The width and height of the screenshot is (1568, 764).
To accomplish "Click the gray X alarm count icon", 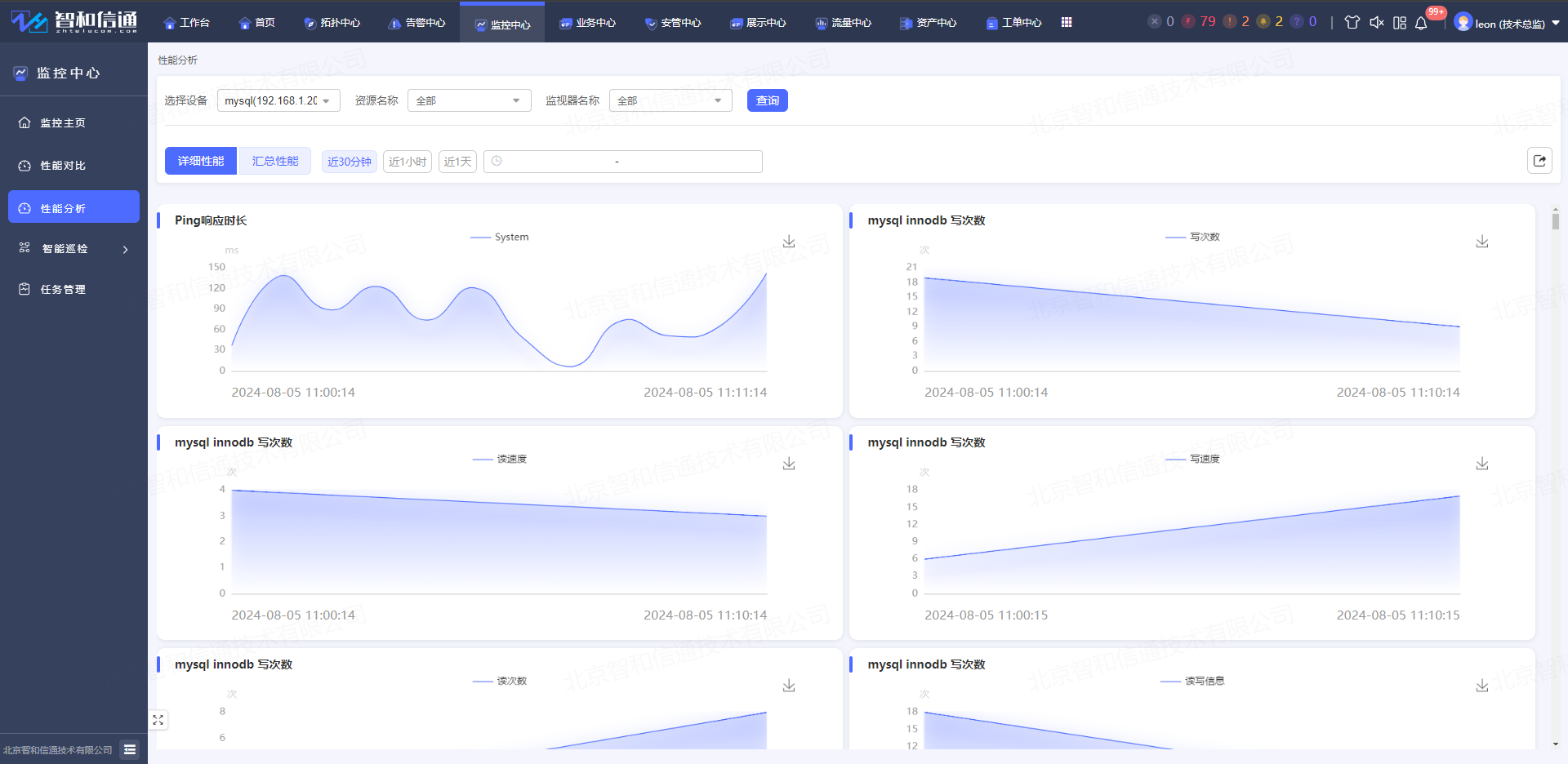I will pos(1154,21).
